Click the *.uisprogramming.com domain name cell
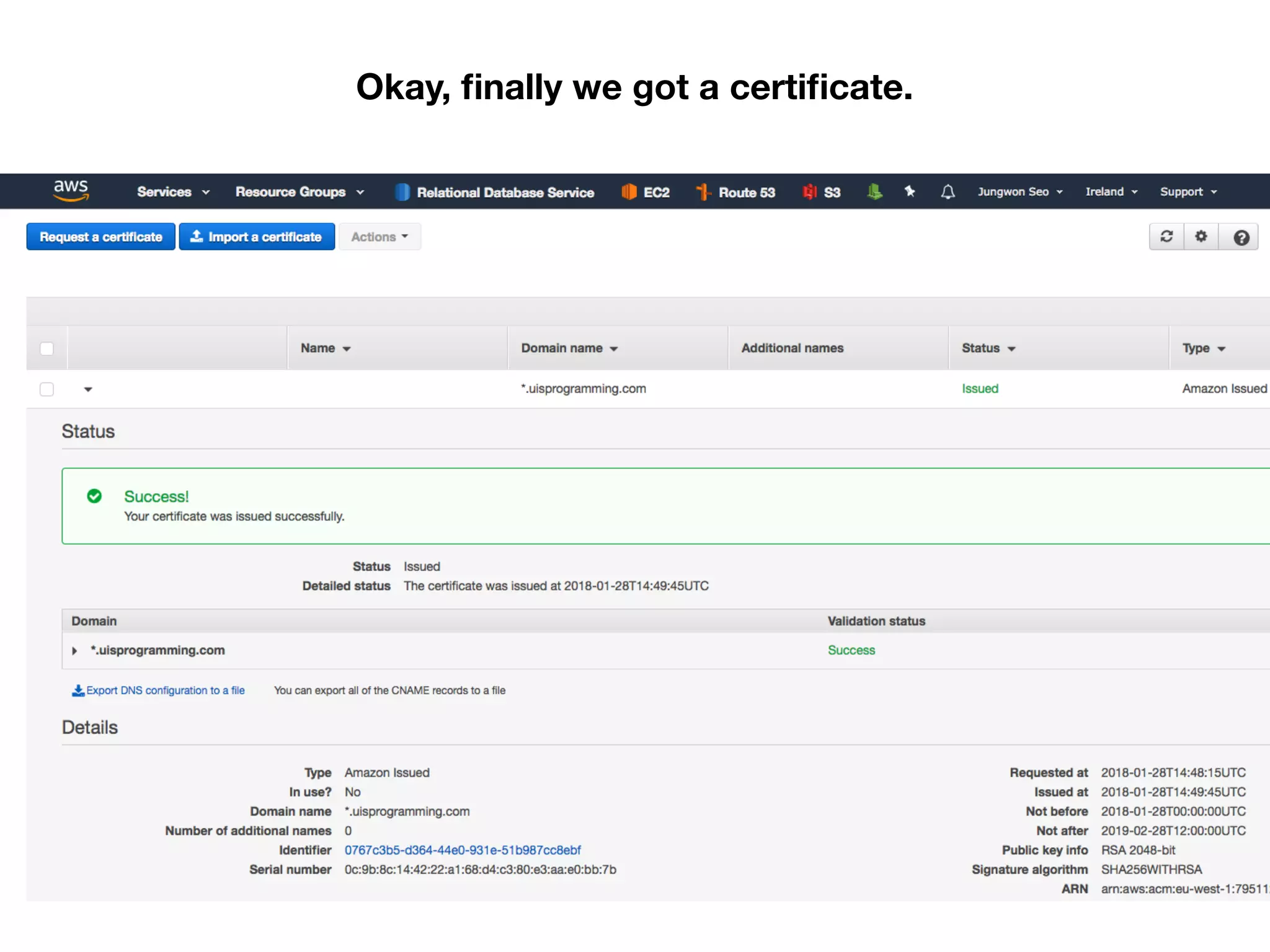 [584, 389]
